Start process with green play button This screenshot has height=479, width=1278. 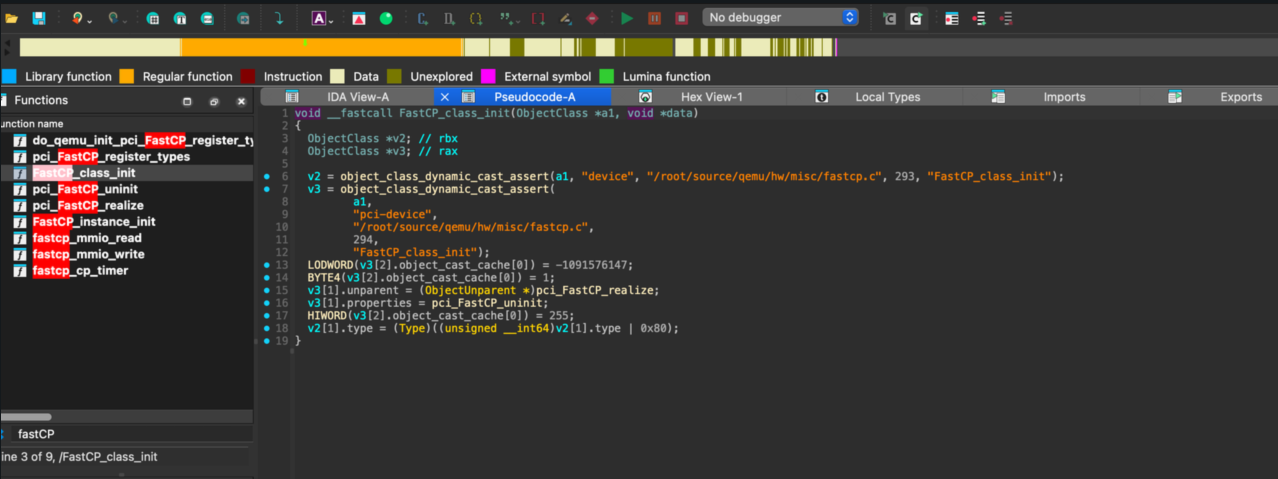click(x=627, y=18)
